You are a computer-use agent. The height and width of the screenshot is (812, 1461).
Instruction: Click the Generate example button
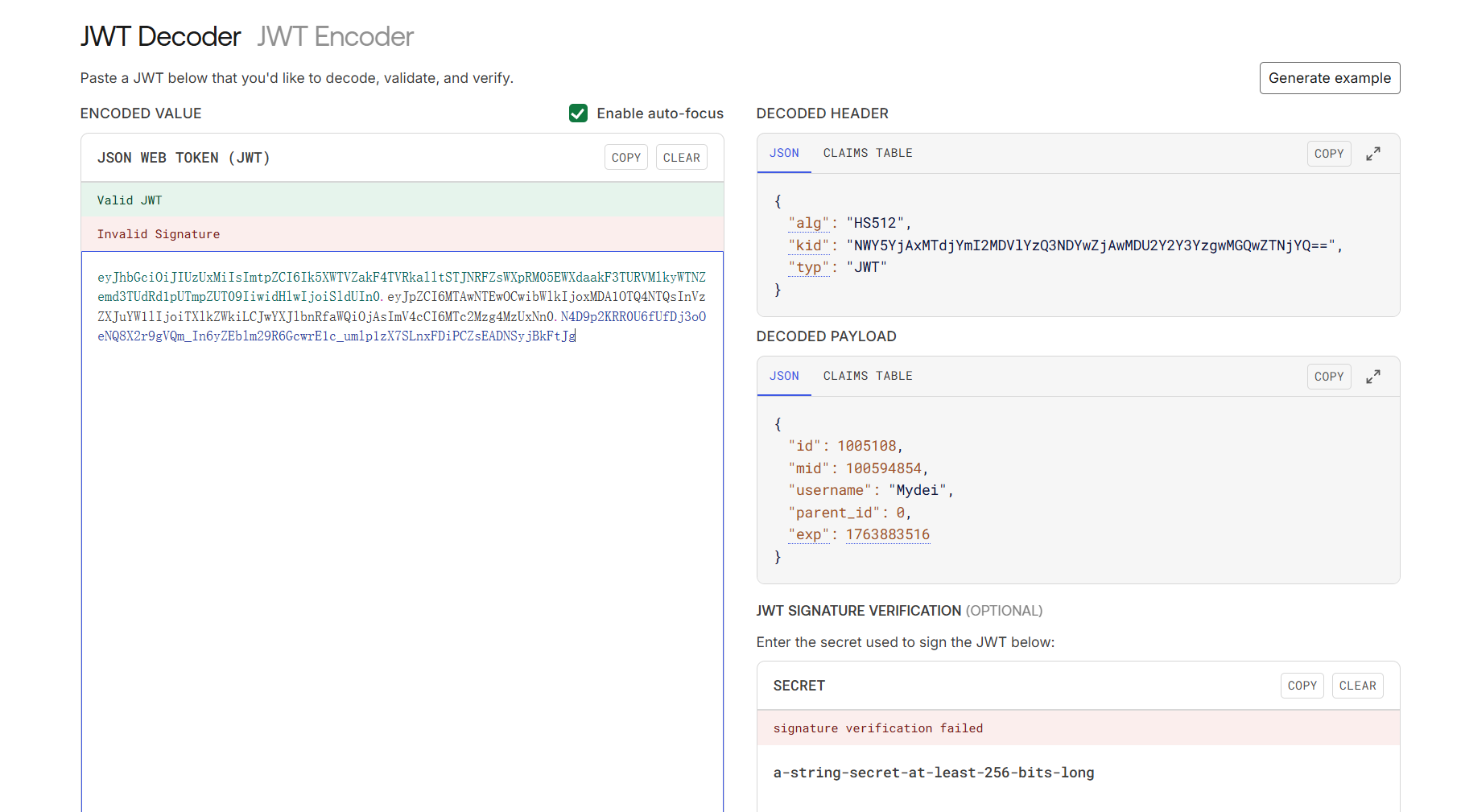click(x=1329, y=78)
